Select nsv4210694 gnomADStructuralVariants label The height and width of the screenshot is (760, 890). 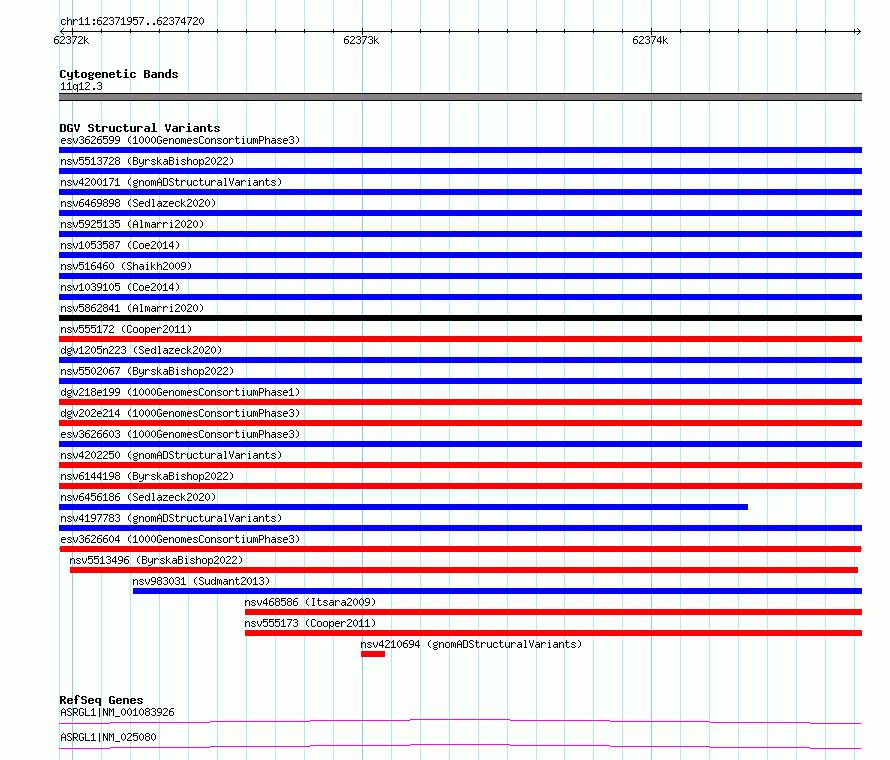point(471,644)
